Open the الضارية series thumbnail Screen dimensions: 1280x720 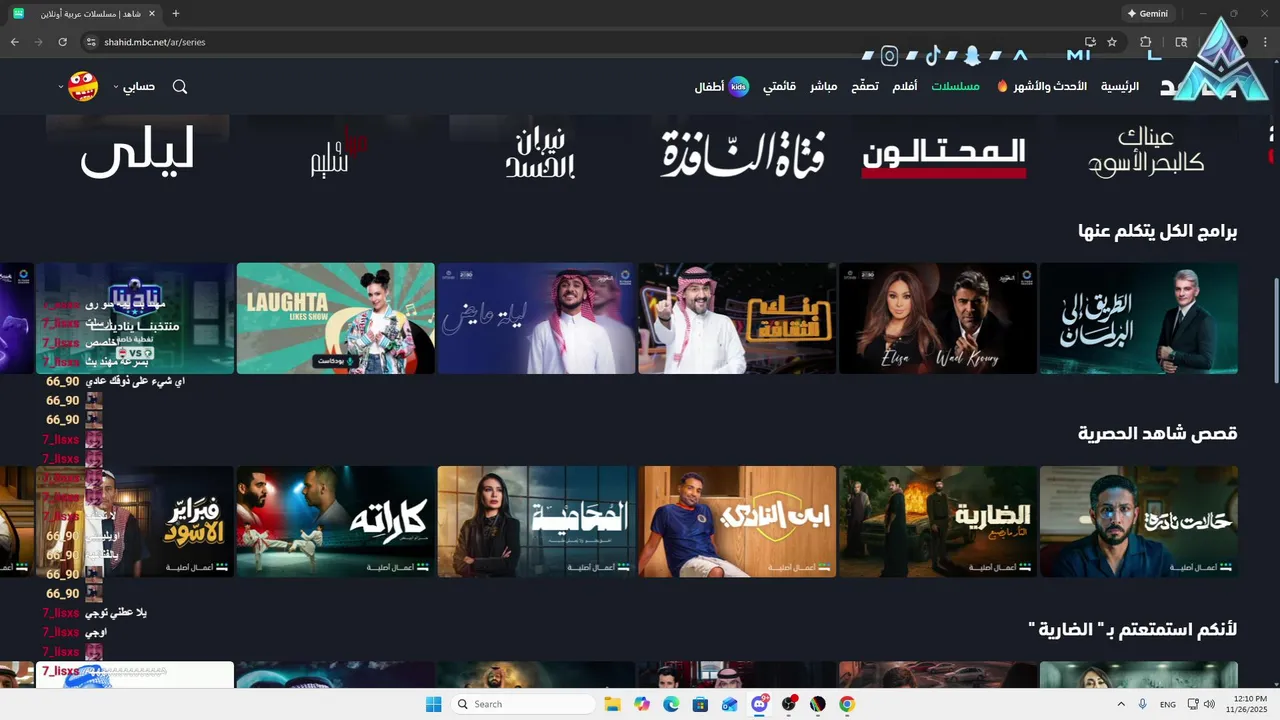click(938, 521)
